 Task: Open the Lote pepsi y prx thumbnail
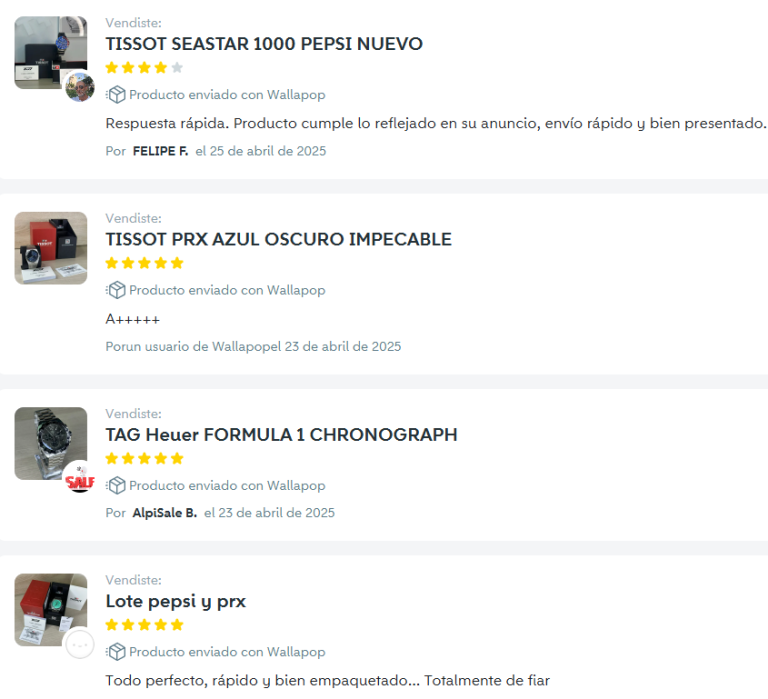point(51,610)
